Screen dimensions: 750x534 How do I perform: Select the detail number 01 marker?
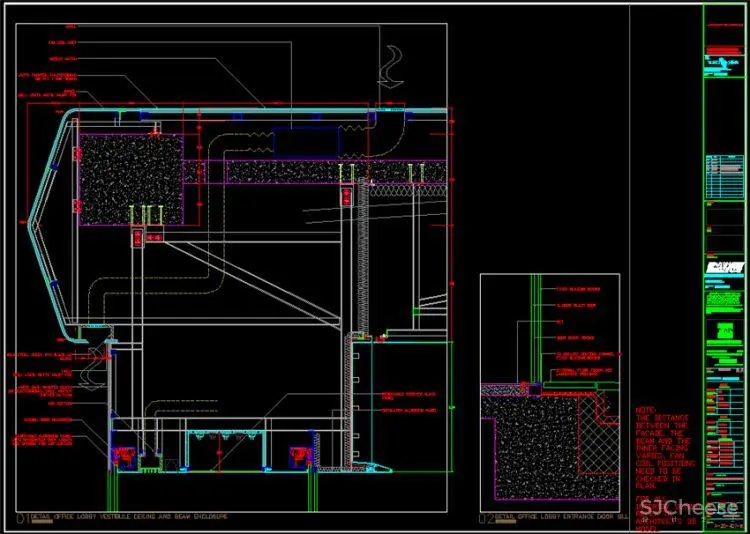coord(21,517)
